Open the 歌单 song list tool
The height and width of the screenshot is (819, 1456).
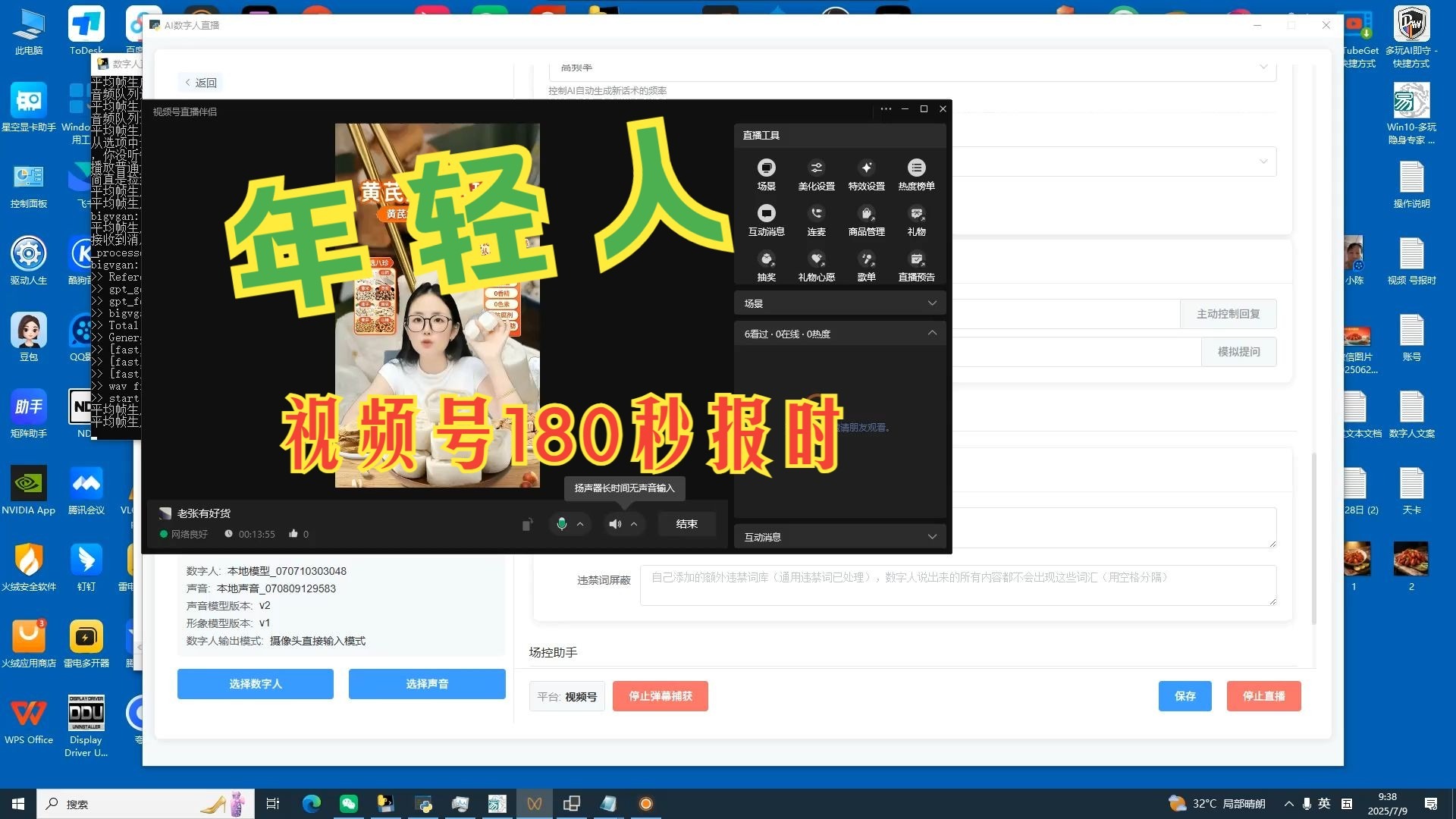pyautogui.click(x=866, y=264)
